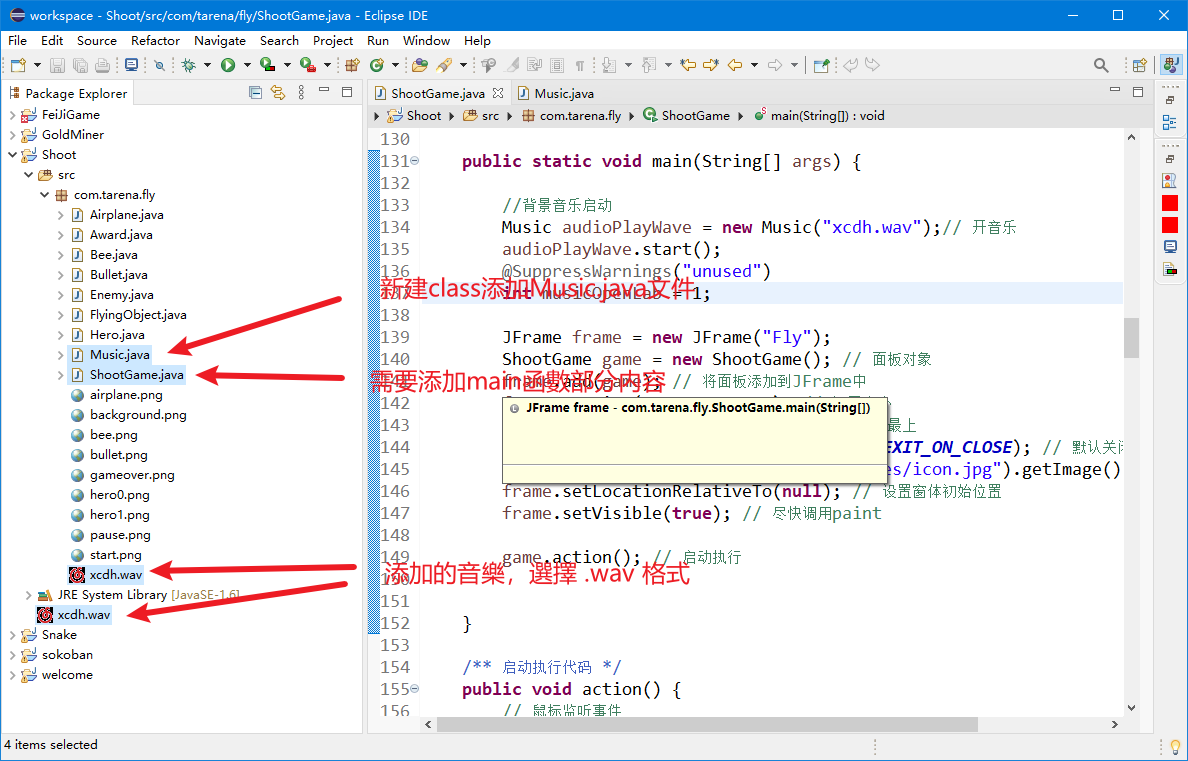Screen dimensions: 1188x761
Task: Switch to the Music.java editor tab
Action: pos(555,93)
